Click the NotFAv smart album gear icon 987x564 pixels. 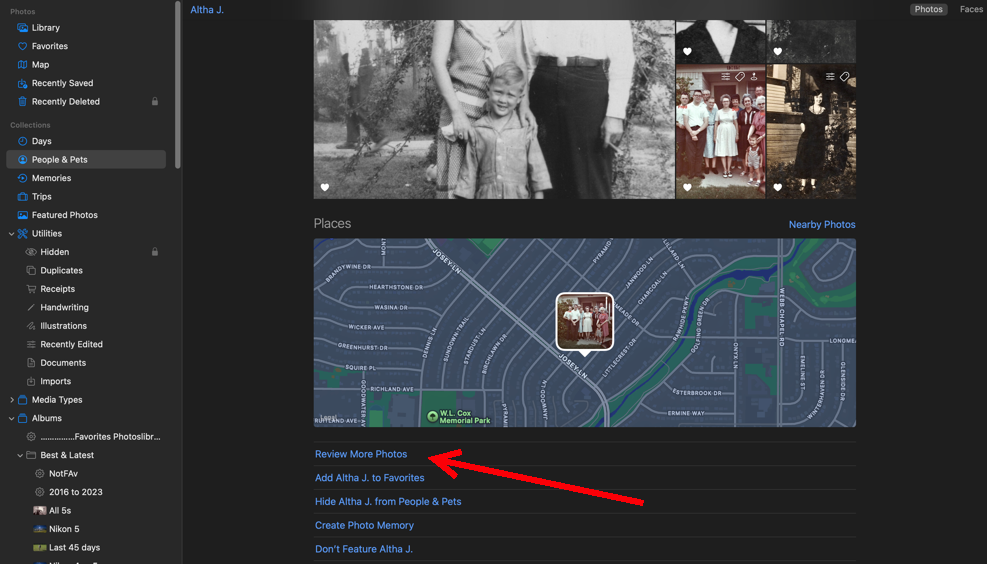(x=40, y=473)
